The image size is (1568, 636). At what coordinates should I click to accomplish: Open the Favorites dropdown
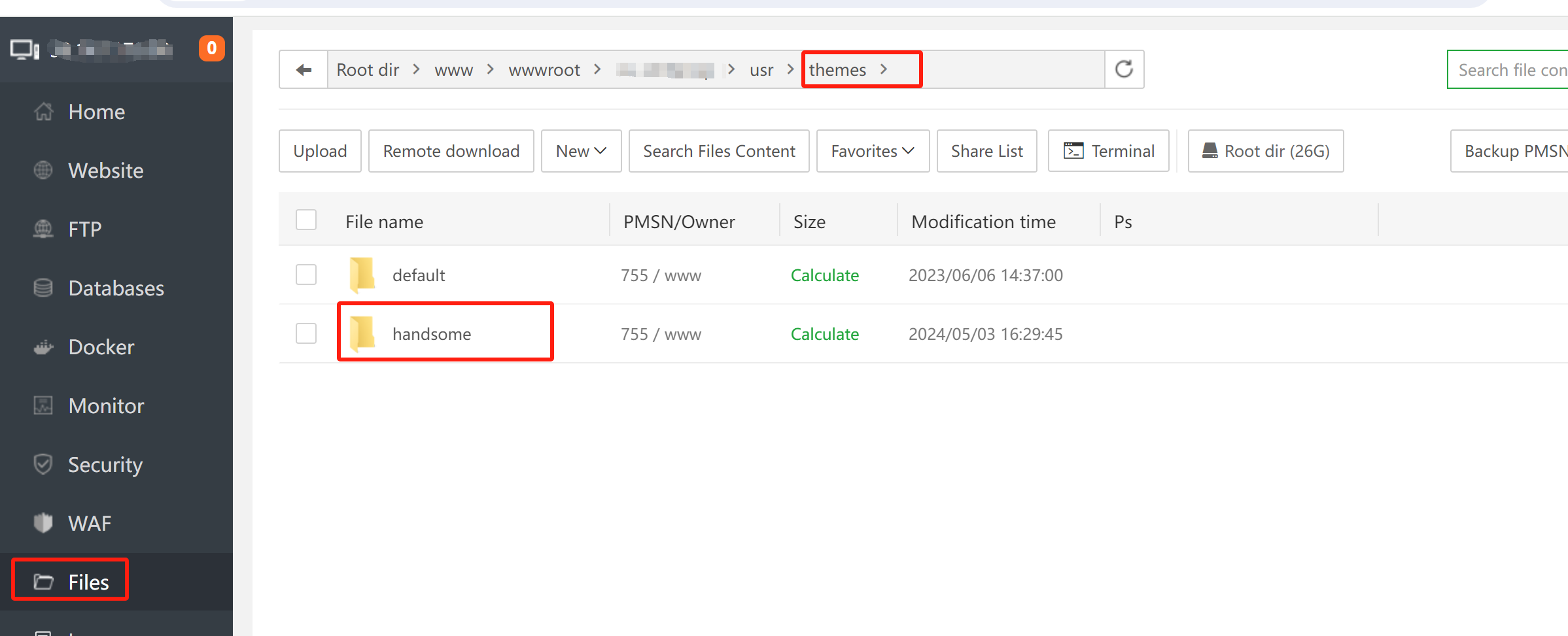click(x=873, y=151)
